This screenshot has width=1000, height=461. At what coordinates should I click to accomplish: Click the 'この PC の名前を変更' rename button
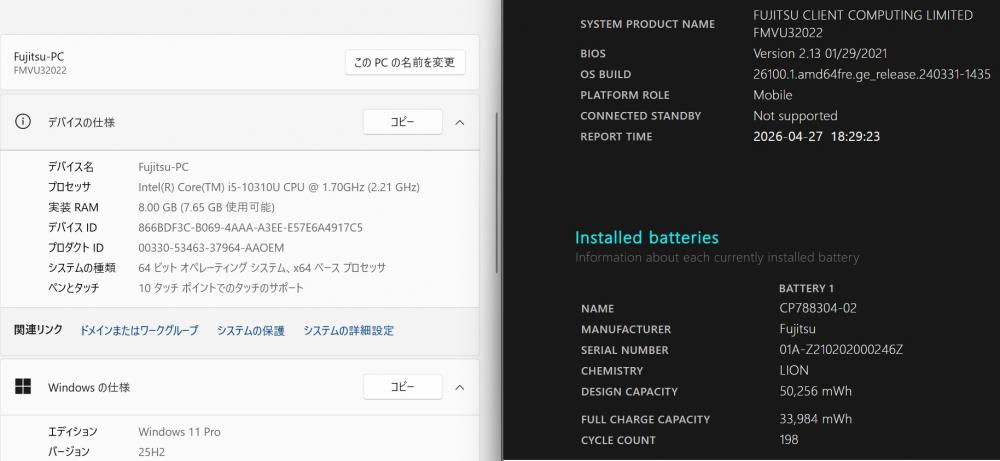tap(405, 62)
